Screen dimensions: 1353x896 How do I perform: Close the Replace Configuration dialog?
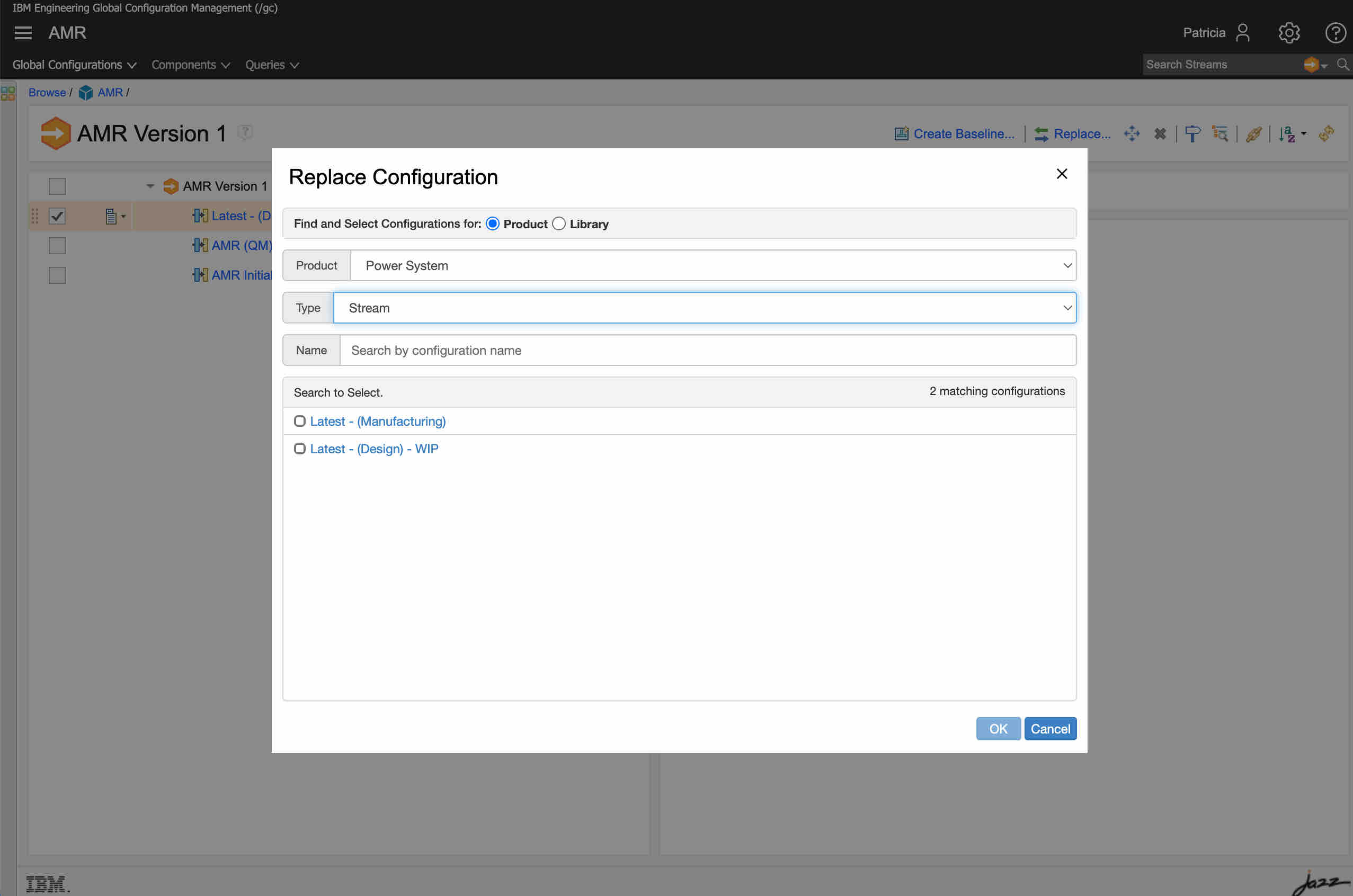1062,174
